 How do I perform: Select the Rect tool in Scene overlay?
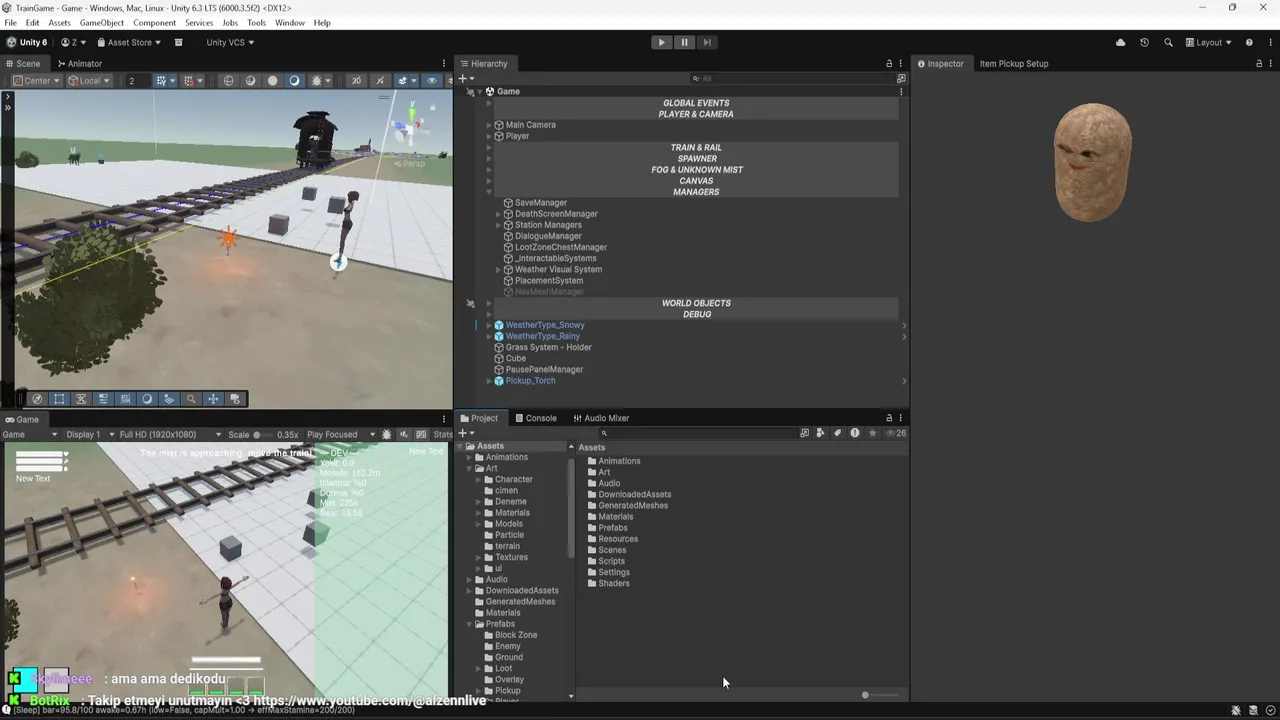click(59, 399)
